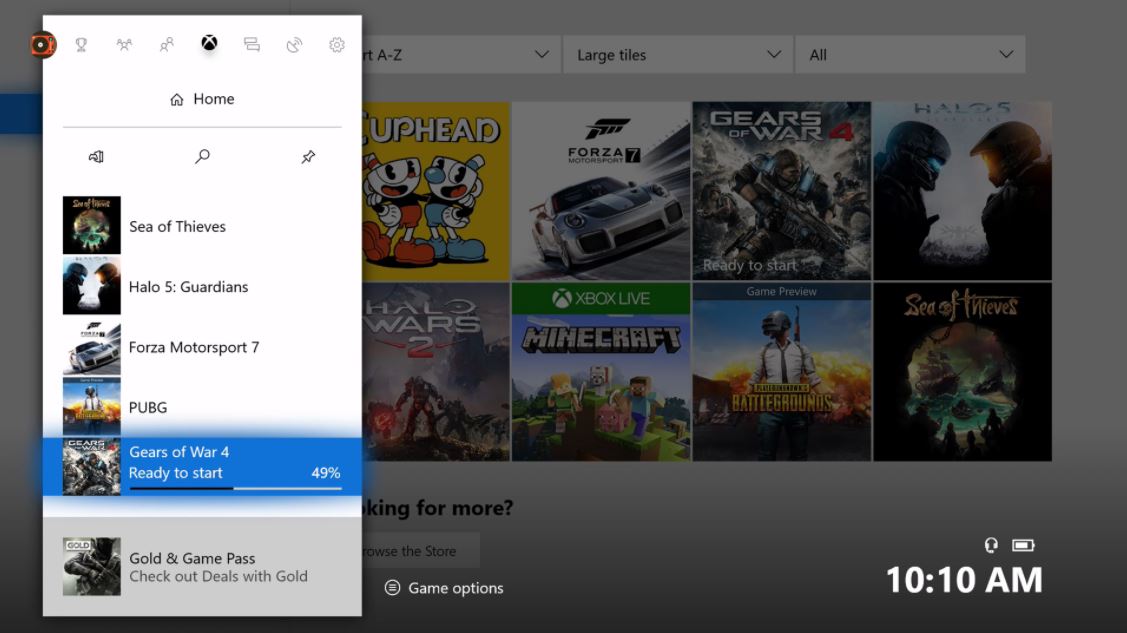
Task: Click the Home house icon
Action: 177,99
